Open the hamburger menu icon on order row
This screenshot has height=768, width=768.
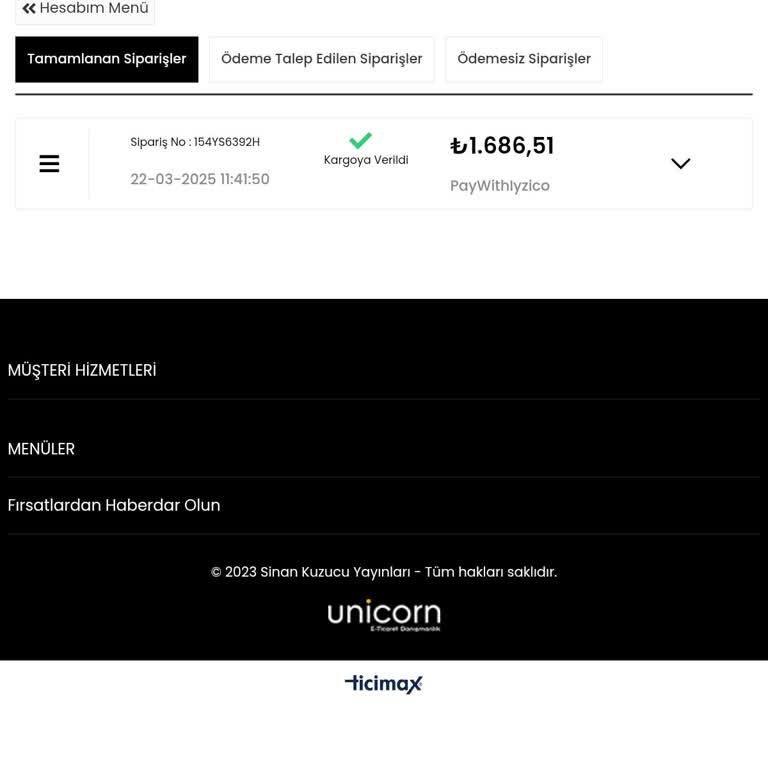click(49, 164)
